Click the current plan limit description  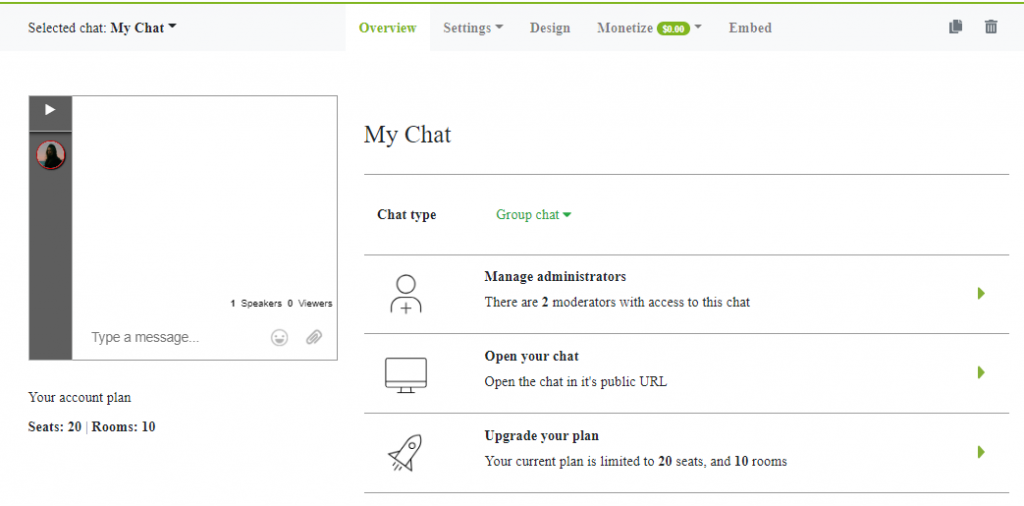tap(635, 462)
